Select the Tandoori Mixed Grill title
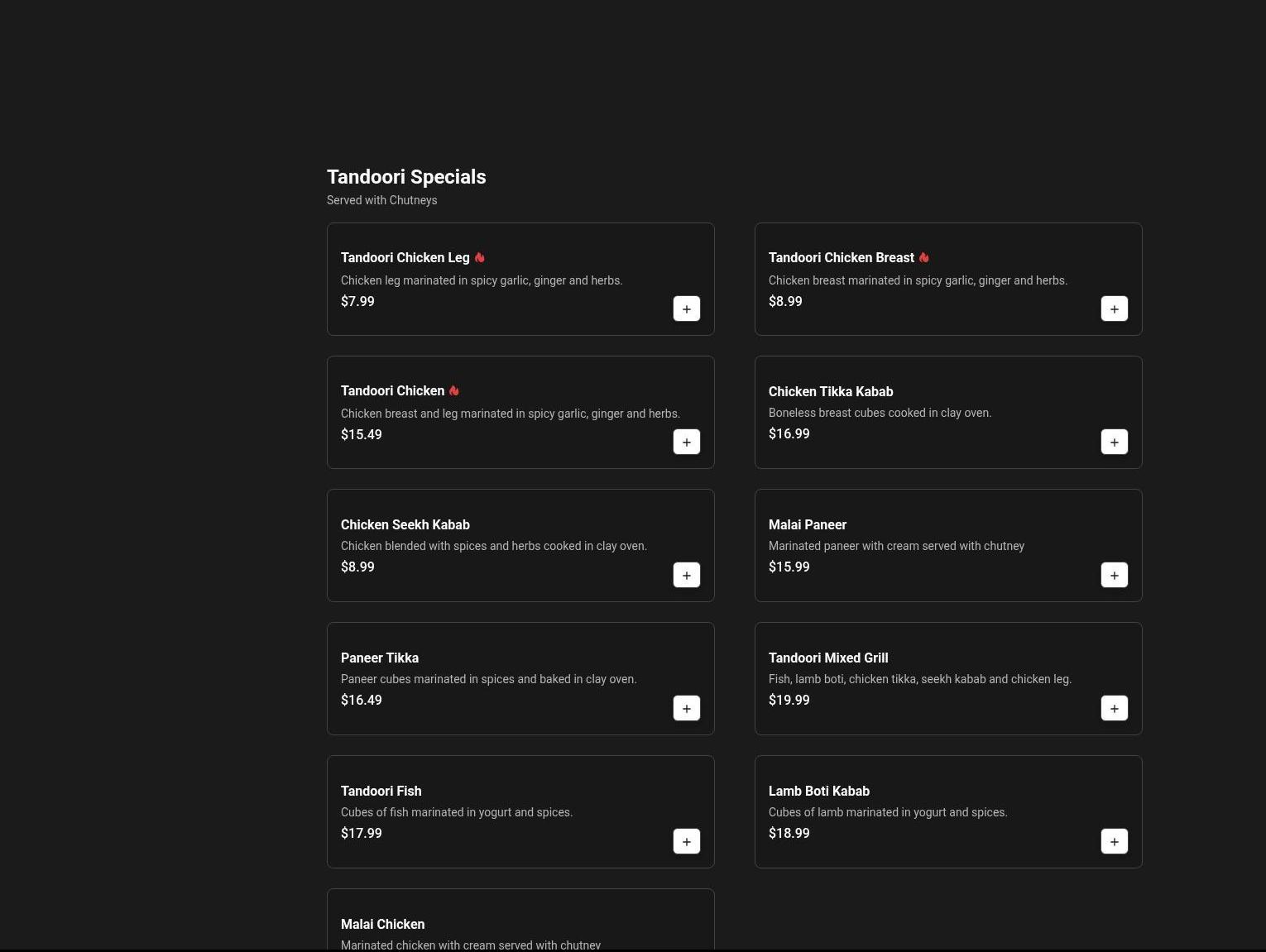This screenshot has height=952, width=1266. coord(827,658)
